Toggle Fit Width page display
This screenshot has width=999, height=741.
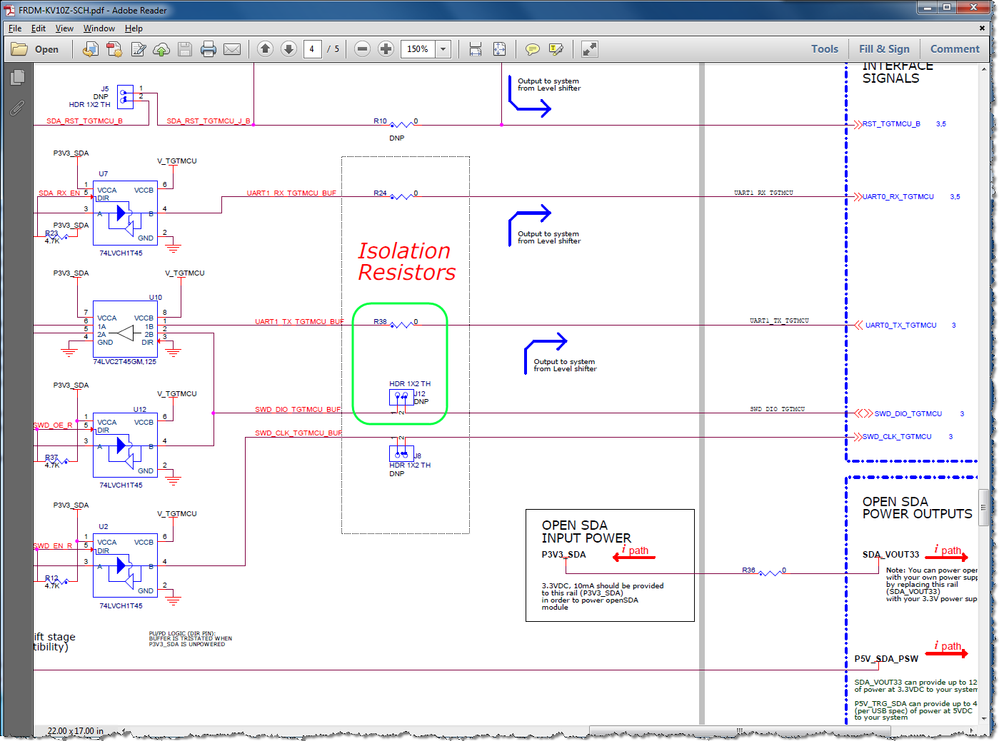click(x=476, y=48)
